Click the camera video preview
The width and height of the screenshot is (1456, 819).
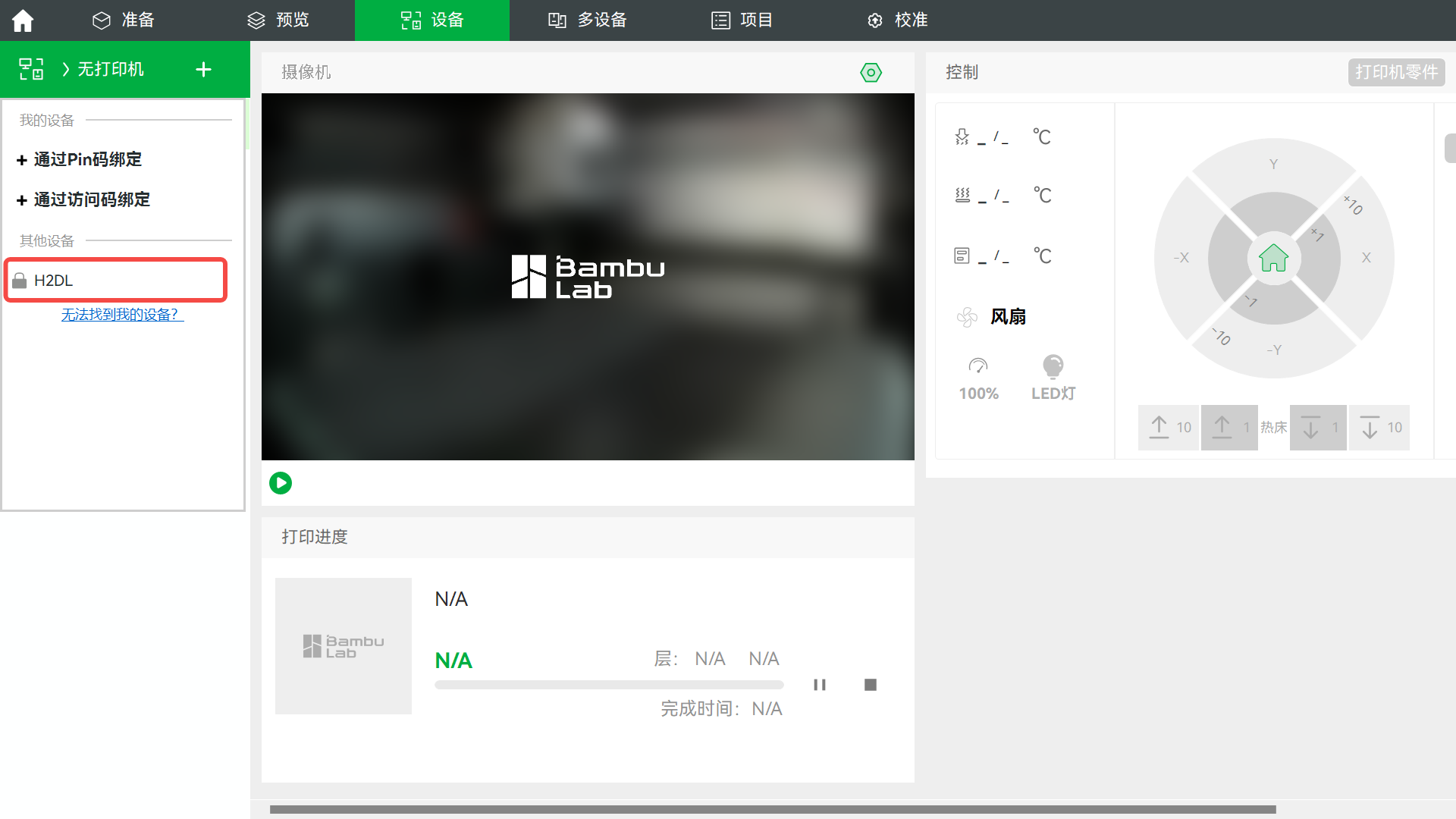[x=588, y=277]
